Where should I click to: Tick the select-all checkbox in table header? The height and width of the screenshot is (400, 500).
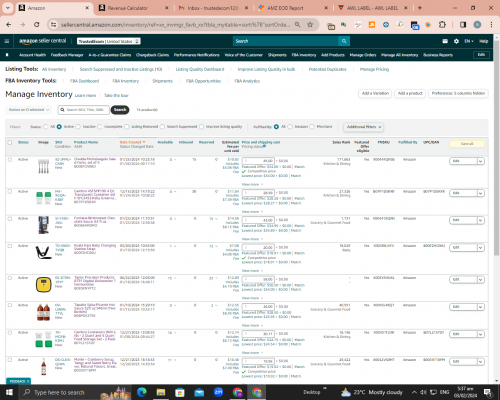(10, 142)
